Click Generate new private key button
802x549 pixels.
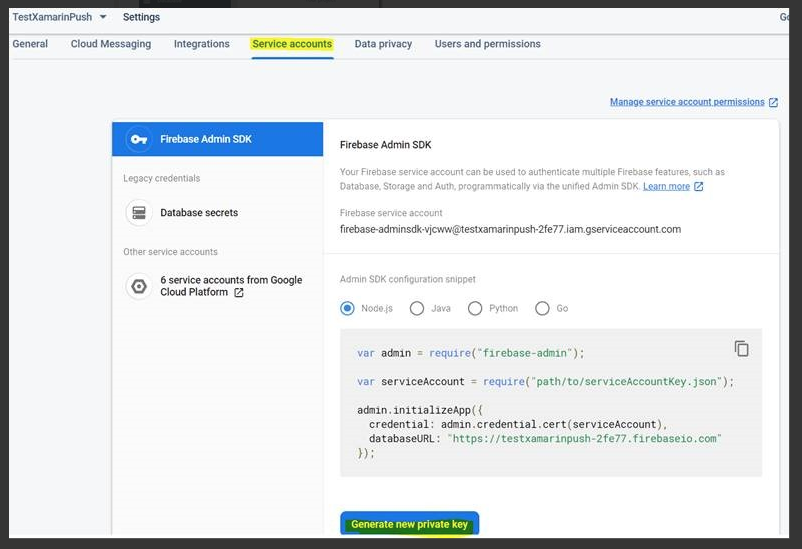pyautogui.click(x=410, y=524)
